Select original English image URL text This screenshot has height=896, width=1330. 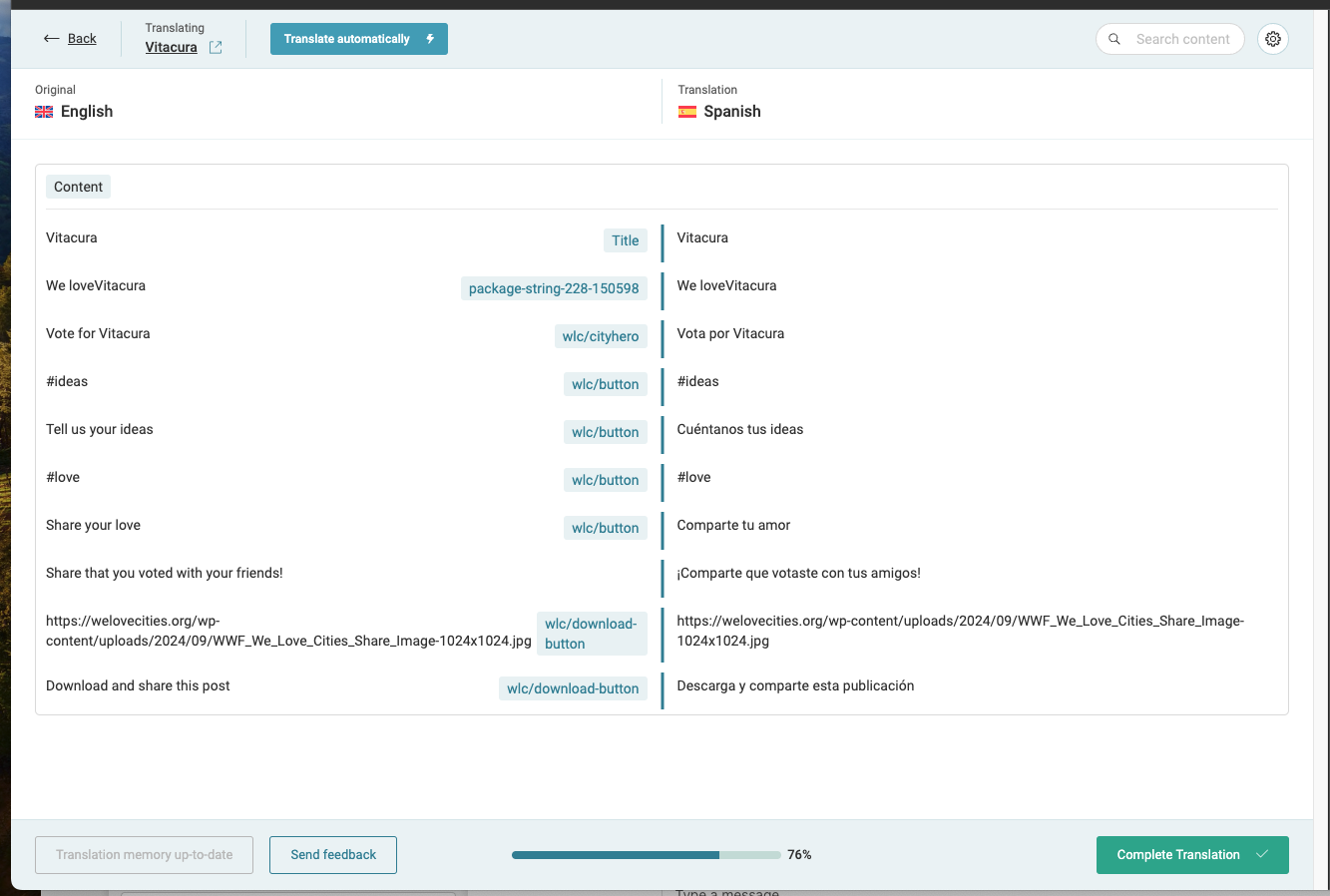(288, 631)
